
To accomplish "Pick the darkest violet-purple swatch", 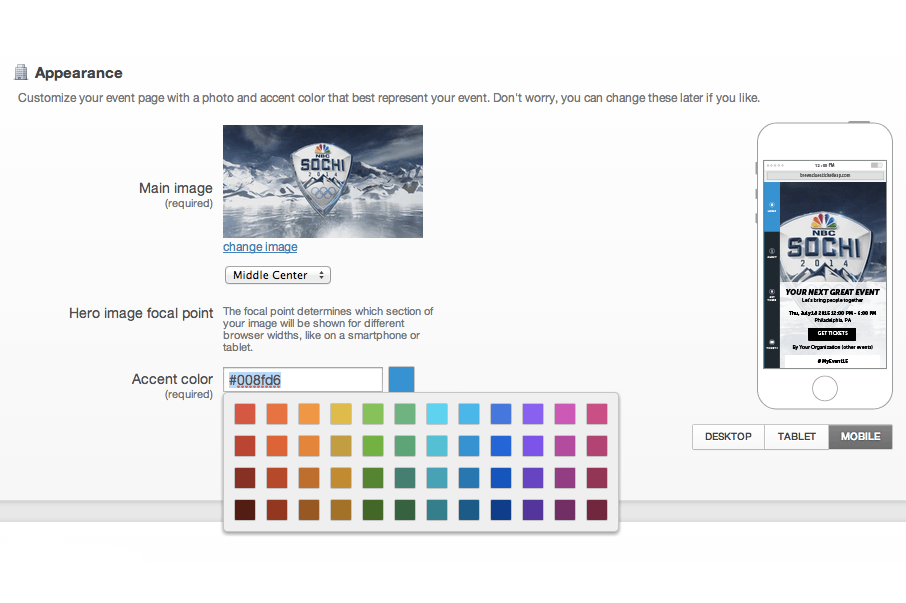I will (x=533, y=510).
